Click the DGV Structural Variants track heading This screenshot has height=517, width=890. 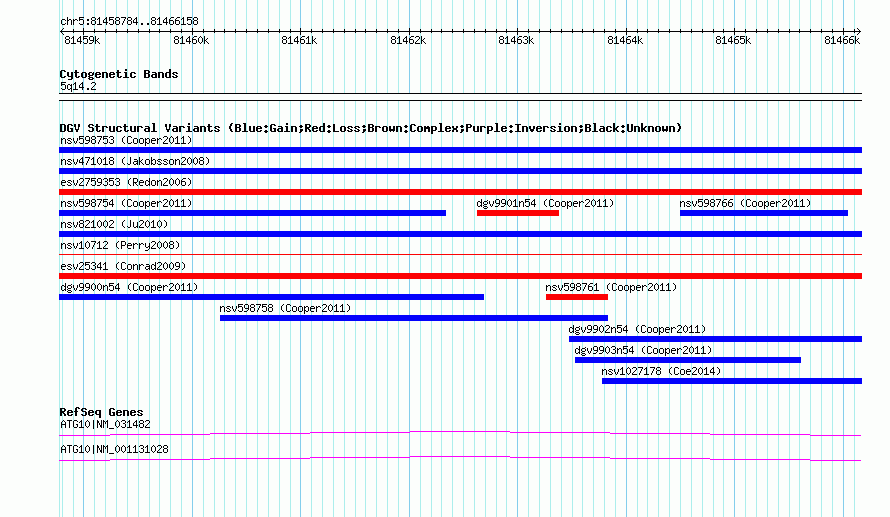pyautogui.click(x=371, y=128)
